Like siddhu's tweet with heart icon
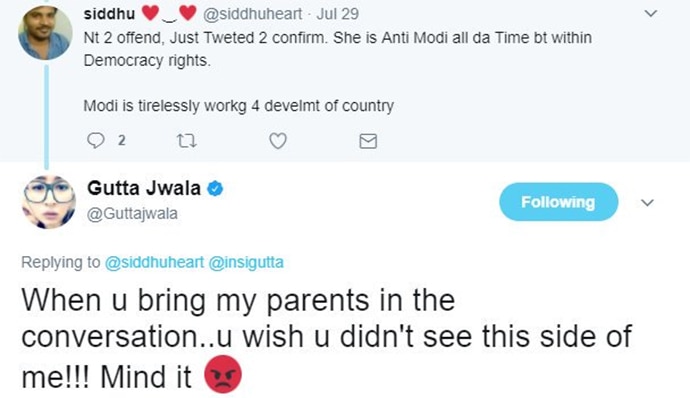Screen dimensions: 690x398 tap(278, 141)
